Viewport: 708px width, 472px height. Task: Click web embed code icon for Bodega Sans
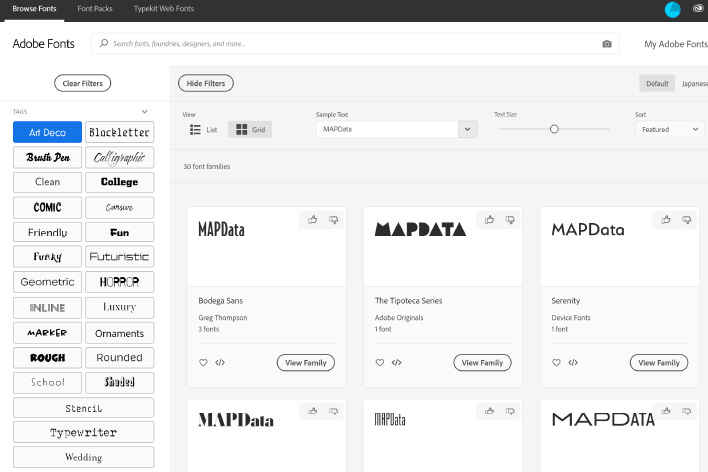click(220, 362)
